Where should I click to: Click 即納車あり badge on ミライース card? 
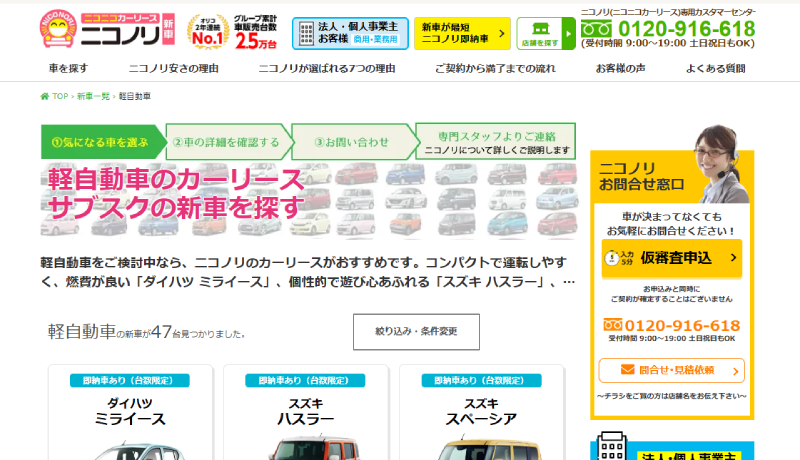130,380
